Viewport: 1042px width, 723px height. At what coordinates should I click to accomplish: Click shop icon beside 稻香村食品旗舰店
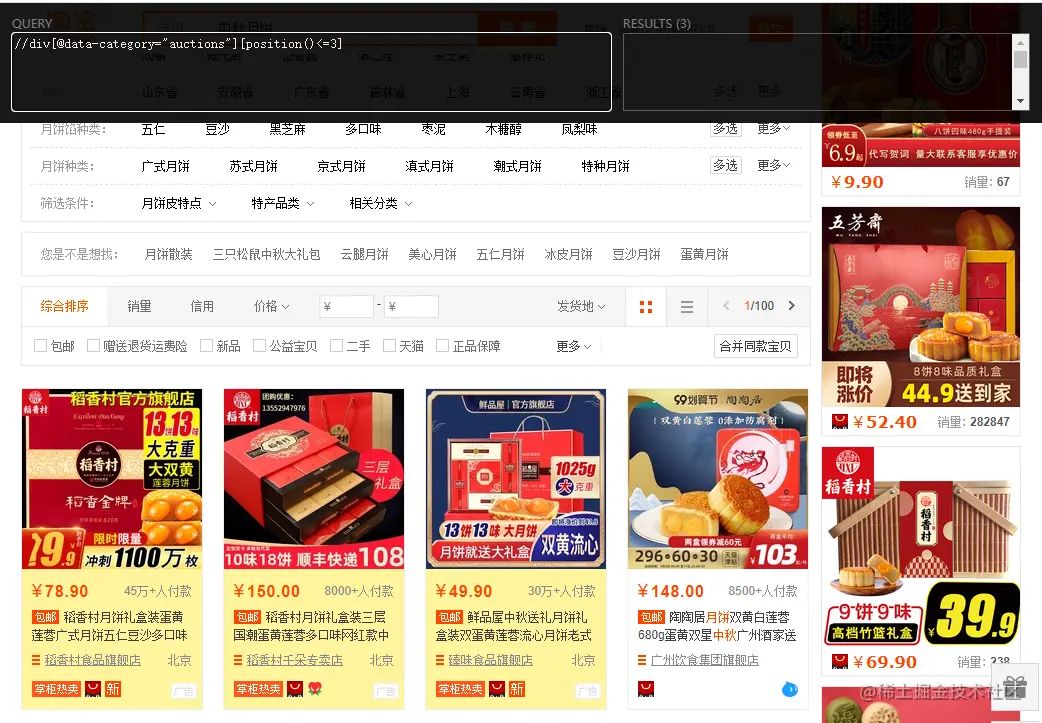(x=36, y=660)
